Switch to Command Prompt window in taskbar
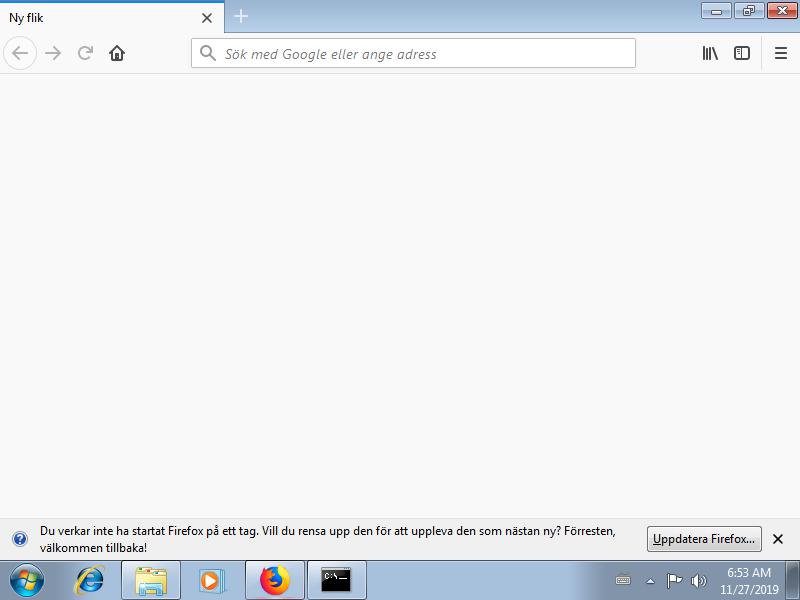The width and height of the screenshot is (800, 600). click(336, 580)
